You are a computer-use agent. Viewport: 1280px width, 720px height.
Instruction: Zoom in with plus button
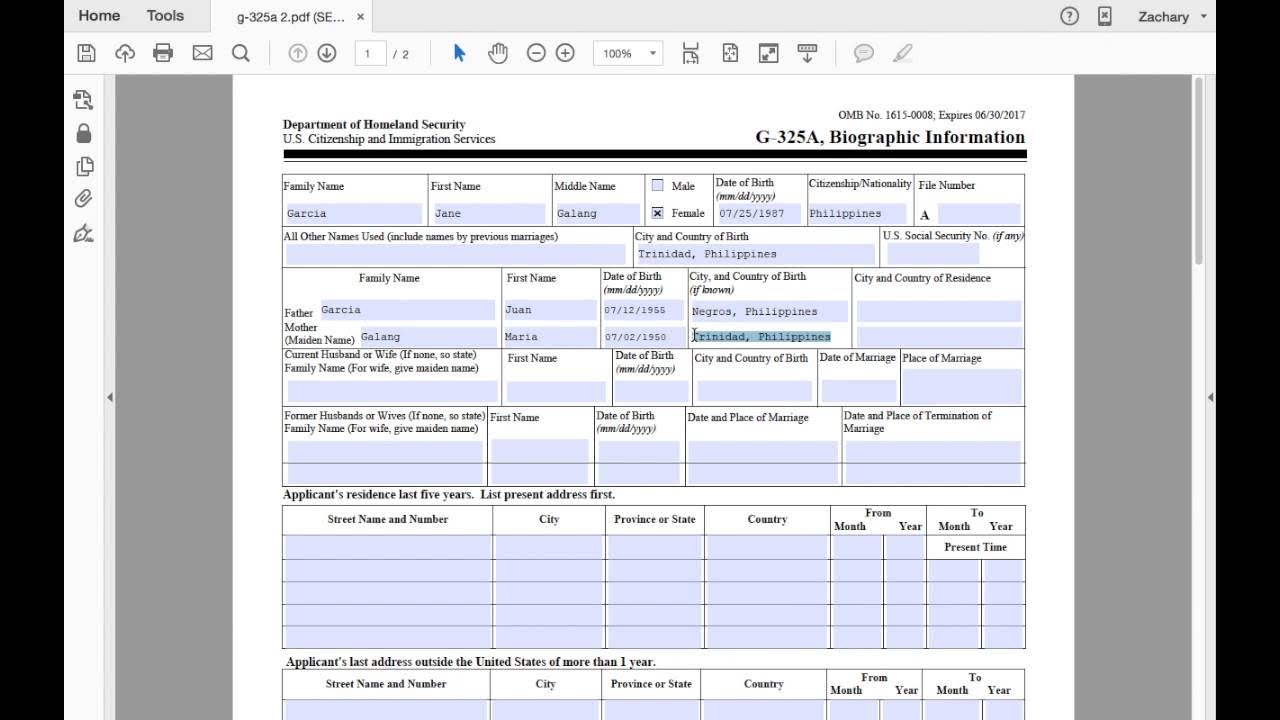(x=565, y=53)
